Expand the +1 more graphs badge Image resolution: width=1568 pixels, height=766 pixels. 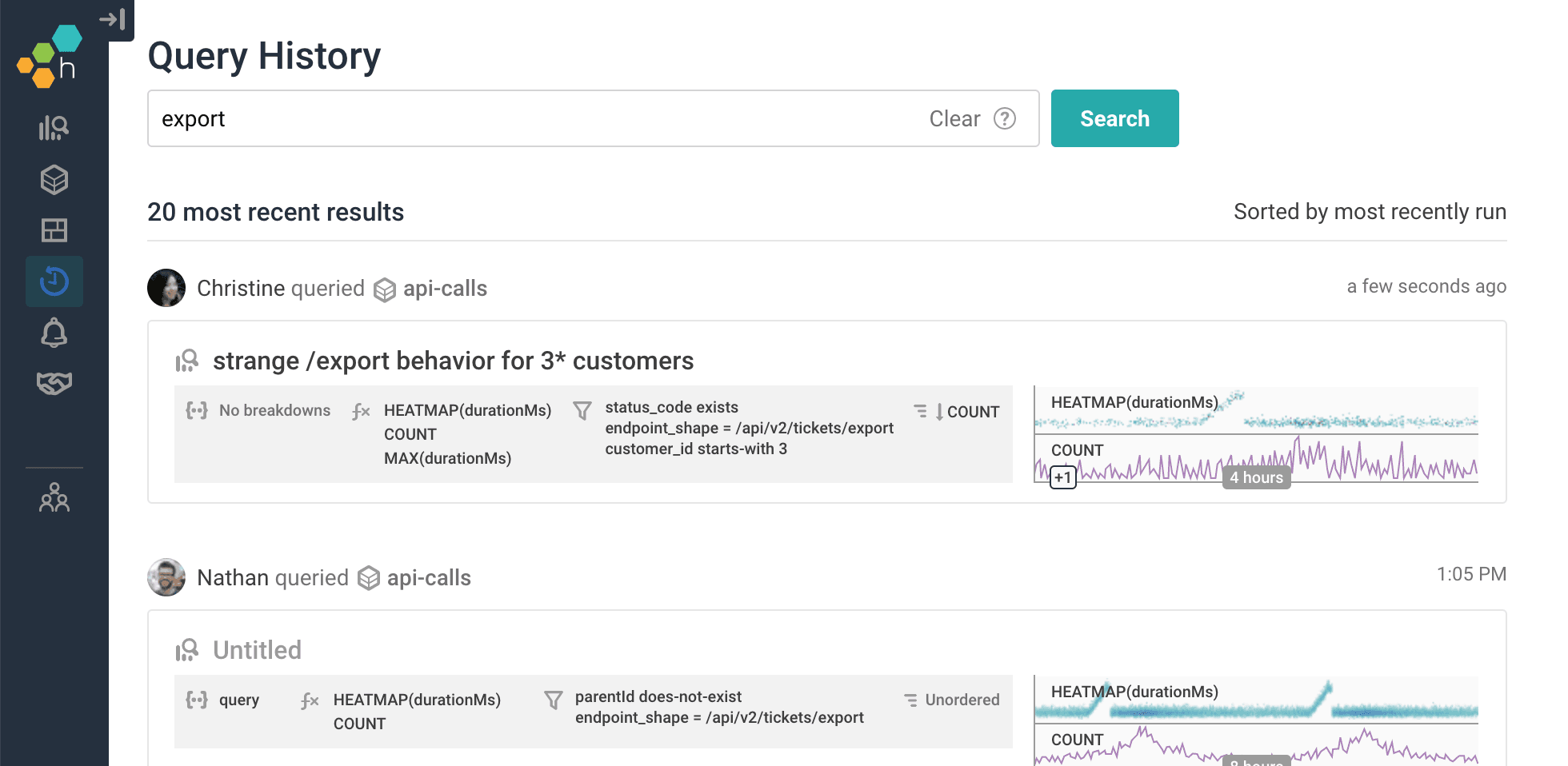[1062, 477]
